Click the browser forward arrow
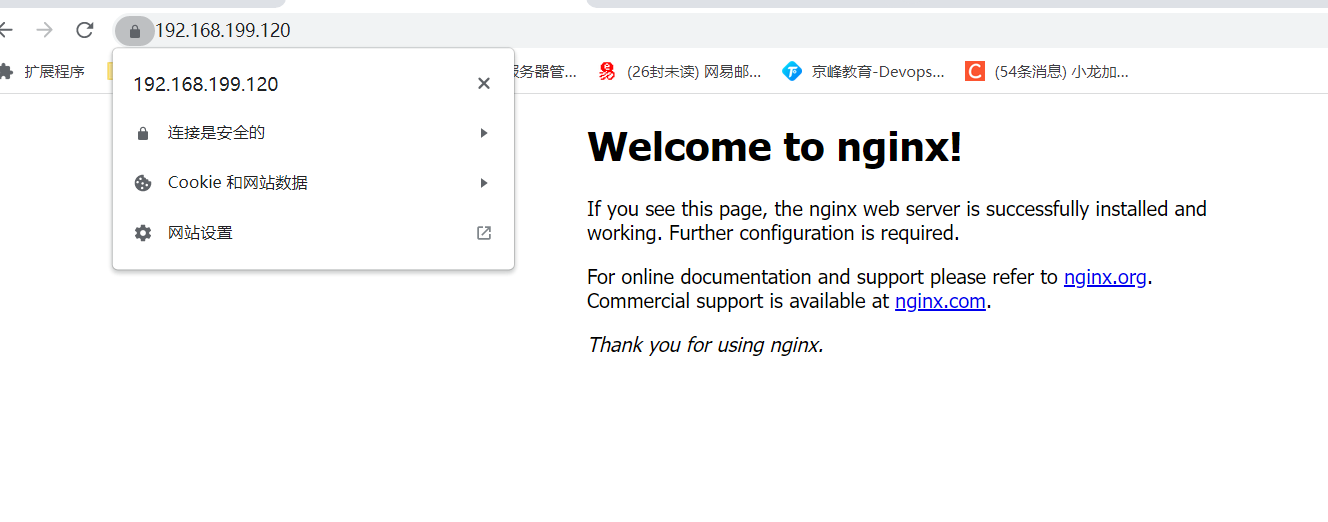Screen dimensions: 1328x522 click(x=45, y=30)
